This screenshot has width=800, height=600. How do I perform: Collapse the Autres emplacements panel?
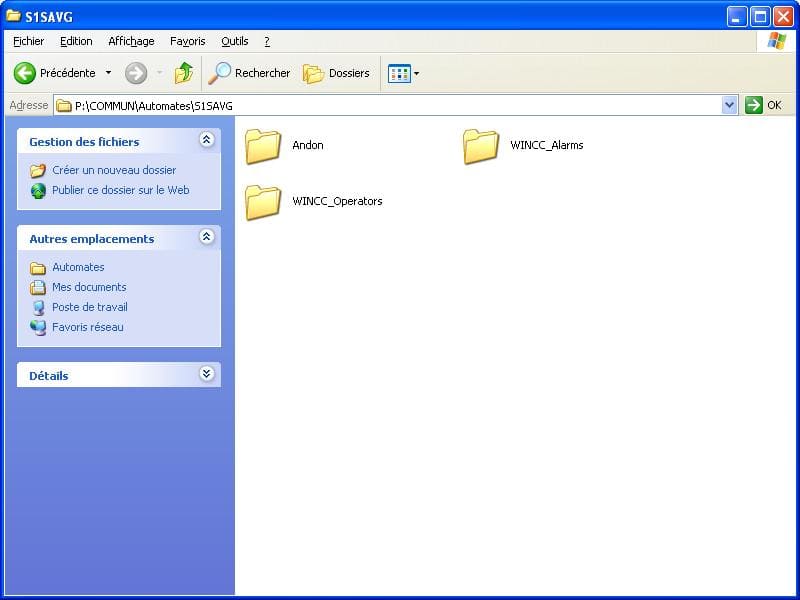click(206, 238)
